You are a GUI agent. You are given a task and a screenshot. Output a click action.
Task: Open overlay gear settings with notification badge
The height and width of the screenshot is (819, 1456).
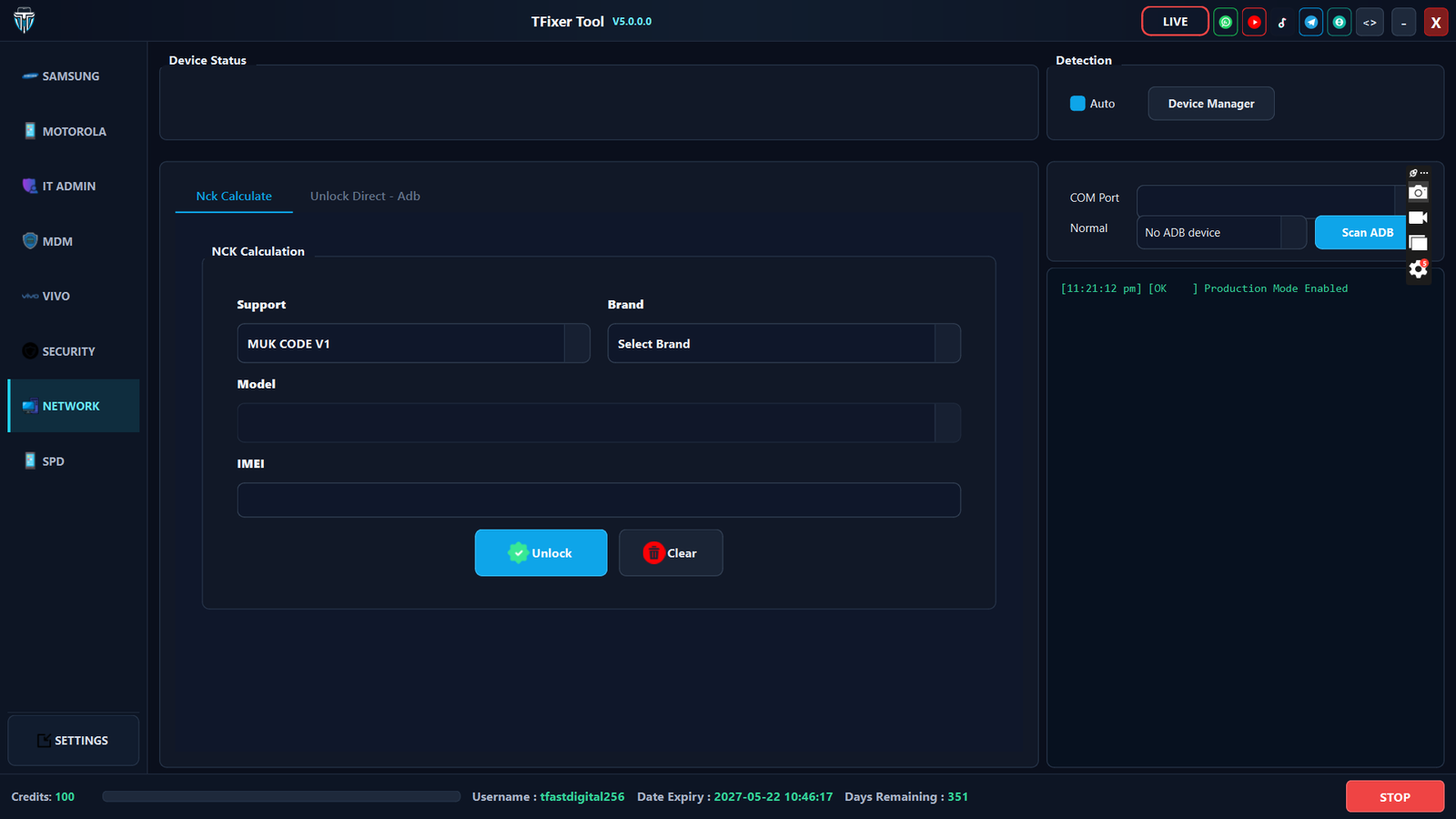[1418, 269]
